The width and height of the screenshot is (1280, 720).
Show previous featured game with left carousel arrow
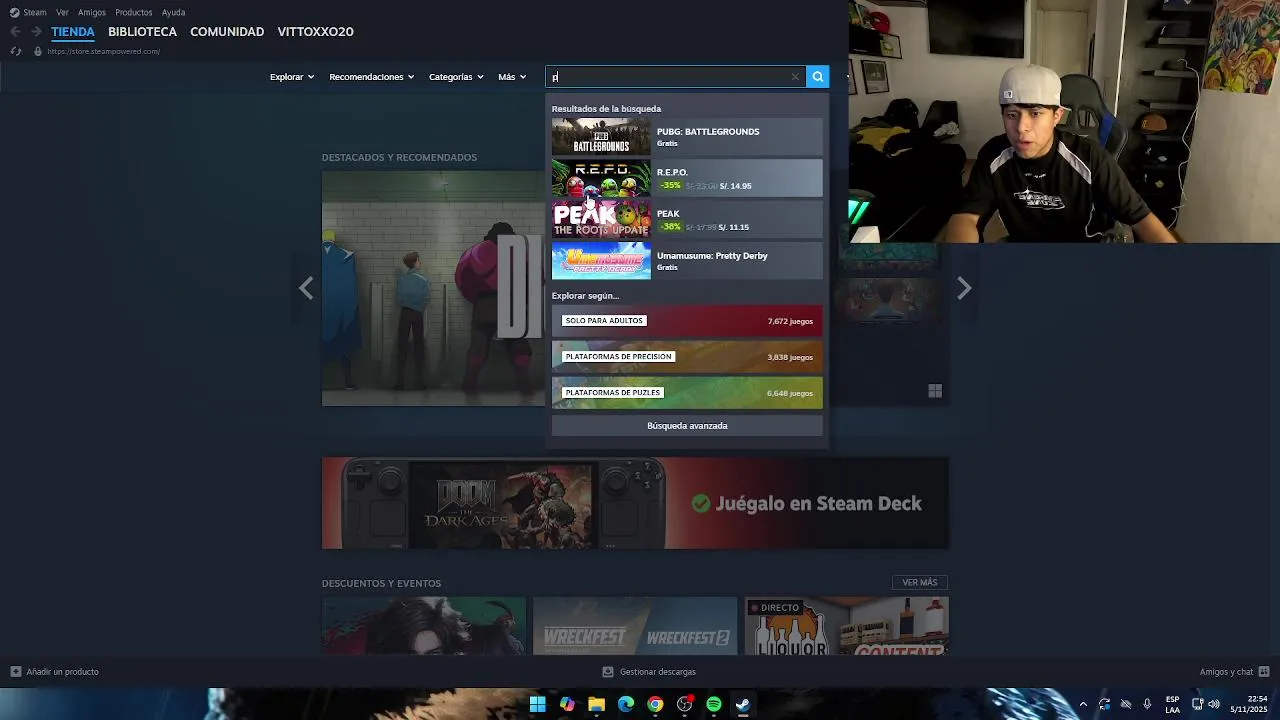coord(306,288)
